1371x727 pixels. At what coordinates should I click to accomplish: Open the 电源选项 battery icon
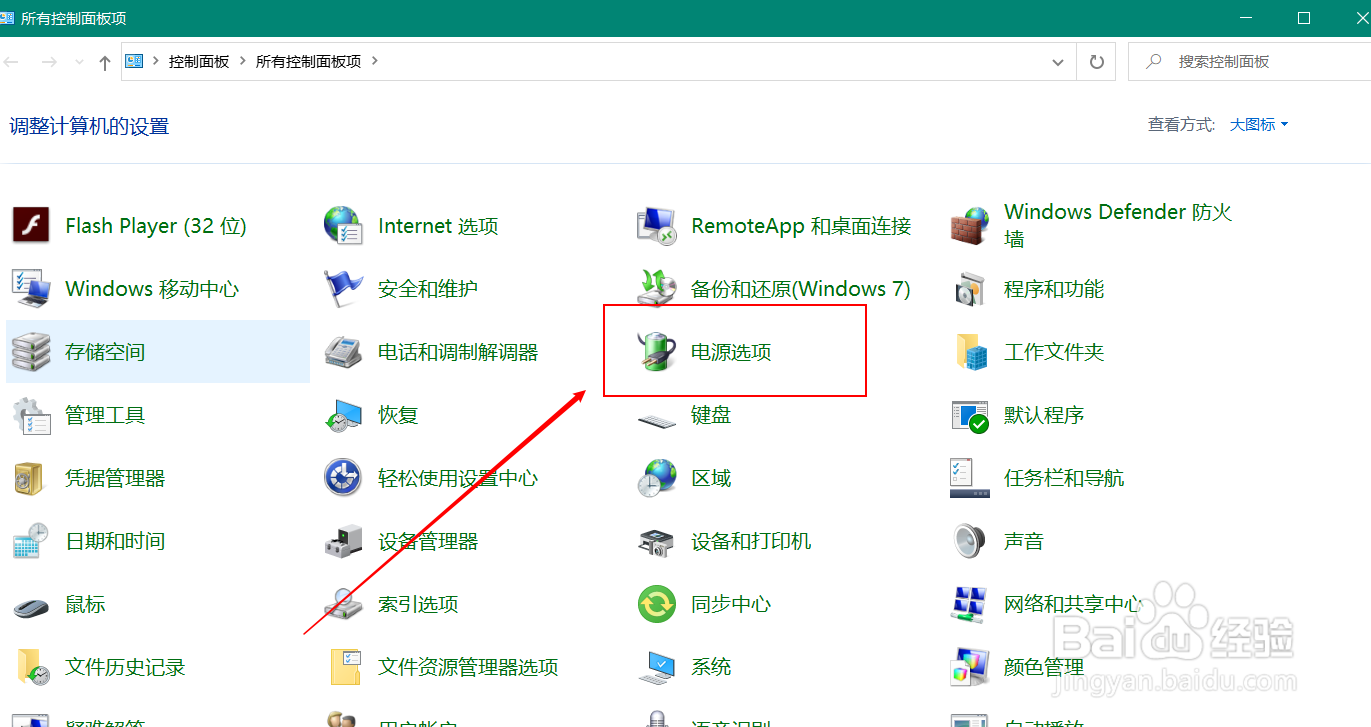[656, 352]
